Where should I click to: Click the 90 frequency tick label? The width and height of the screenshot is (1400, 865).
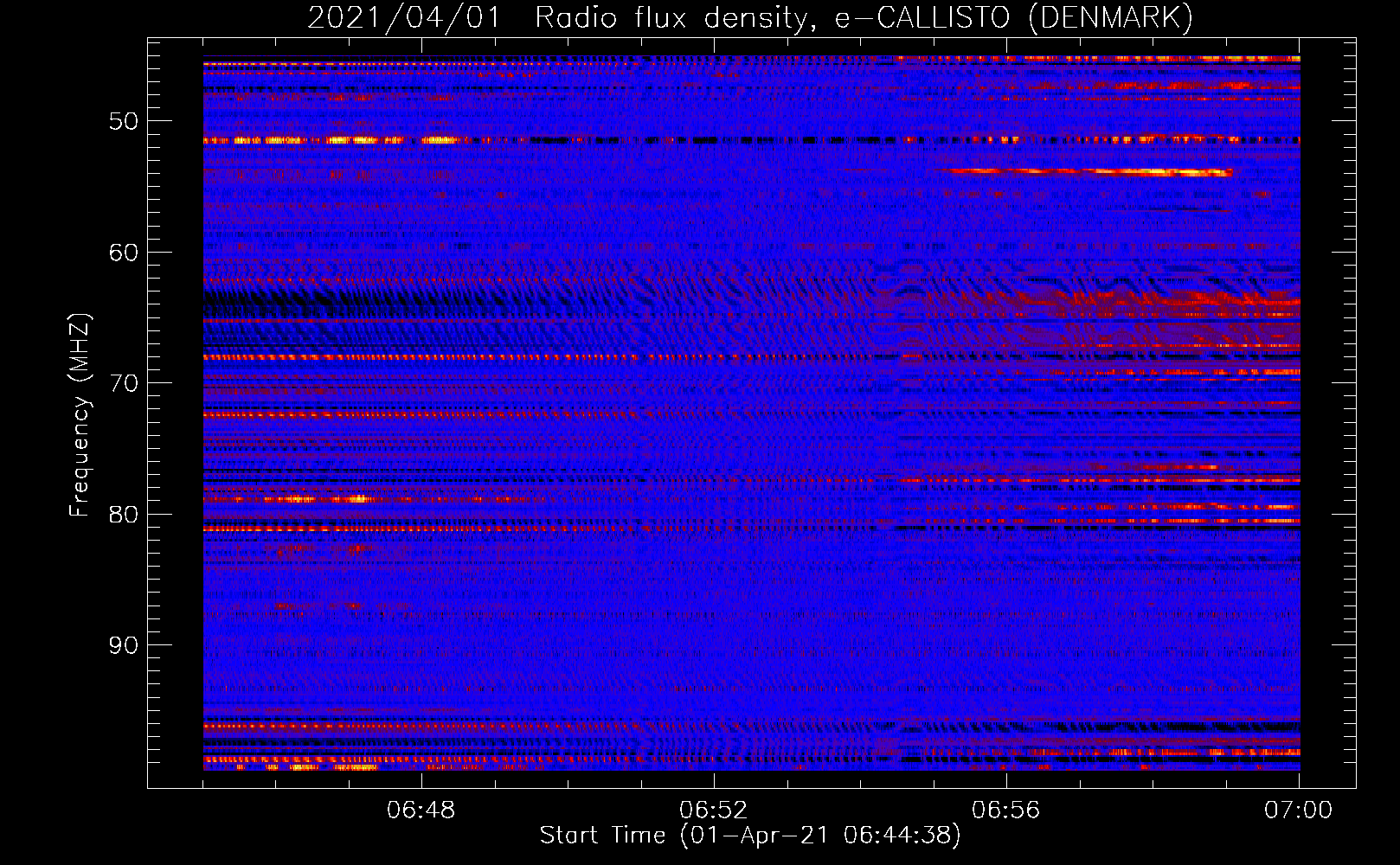tap(124, 645)
